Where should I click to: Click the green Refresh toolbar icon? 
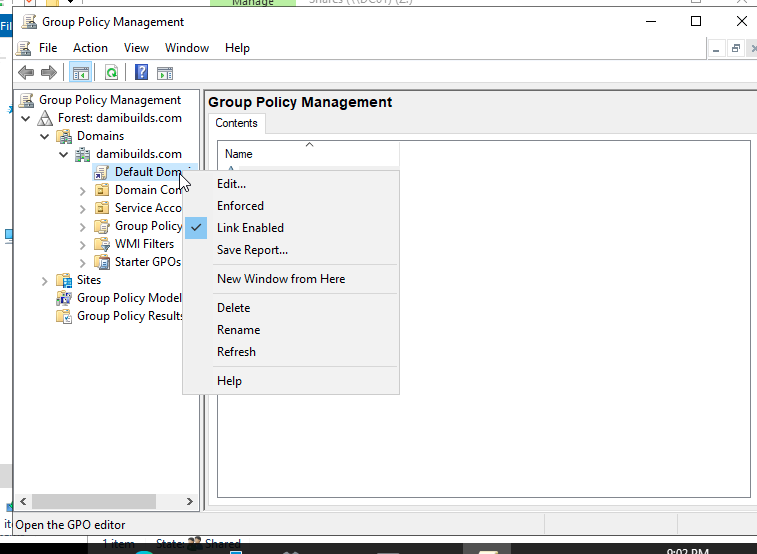click(112, 73)
